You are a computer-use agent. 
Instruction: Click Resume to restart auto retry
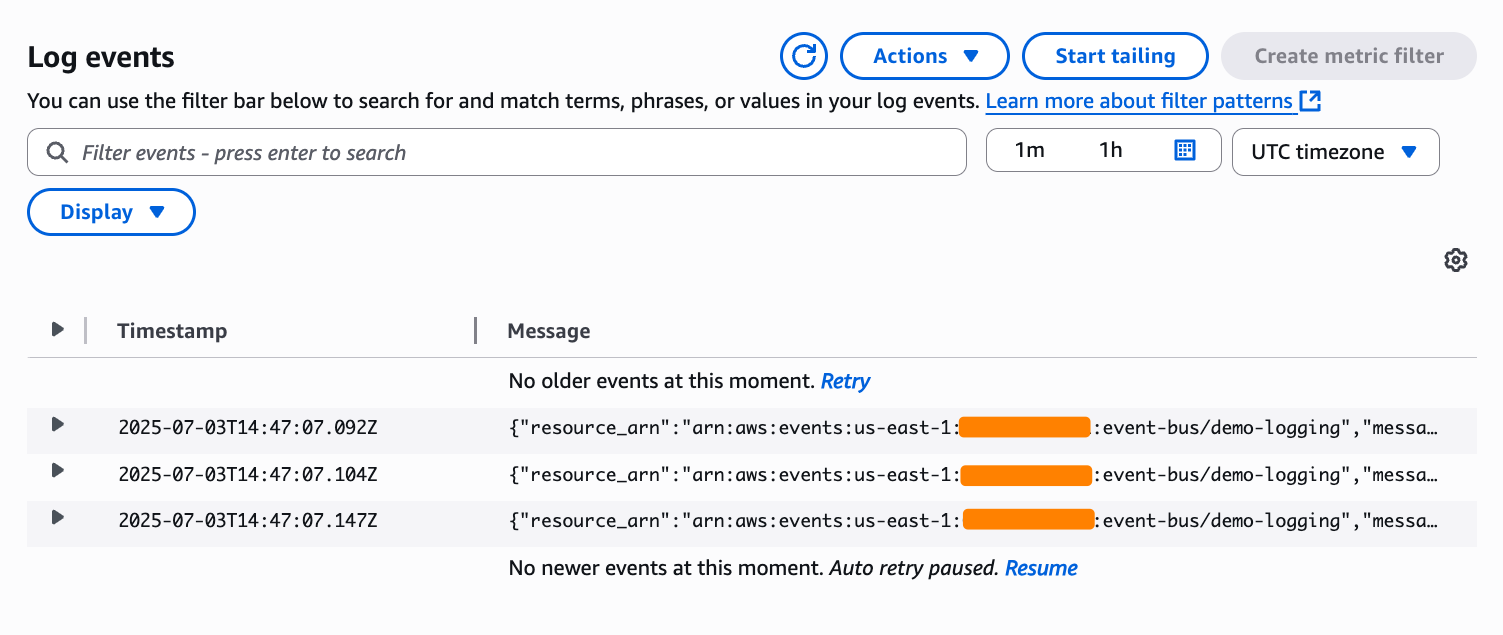coord(1041,568)
